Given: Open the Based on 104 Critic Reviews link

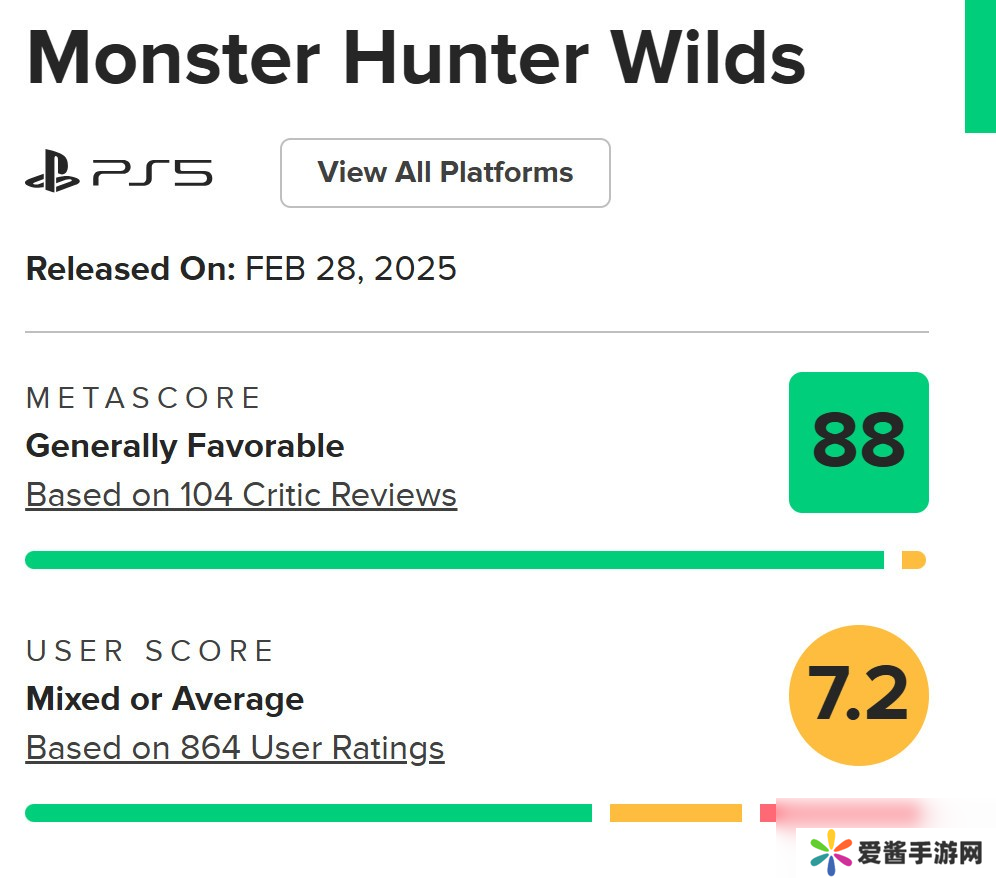Looking at the screenshot, I should tap(241, 495).
